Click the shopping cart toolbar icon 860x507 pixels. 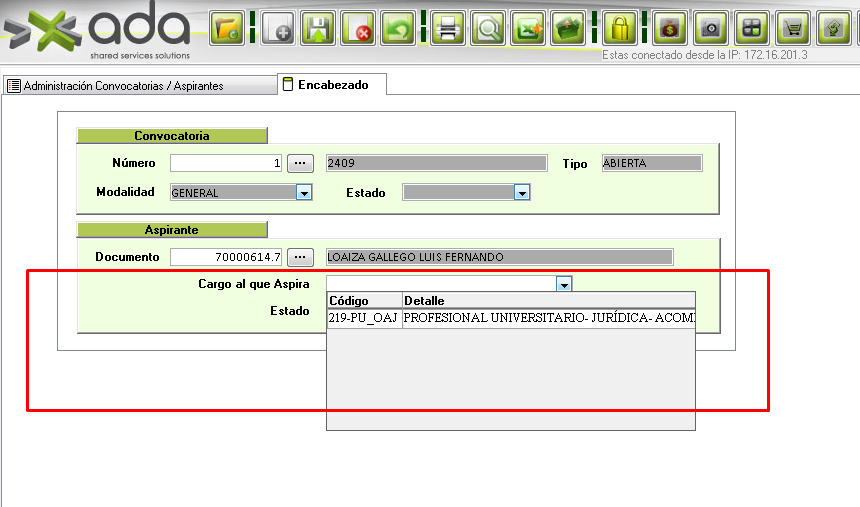click(x=793, y=28)
